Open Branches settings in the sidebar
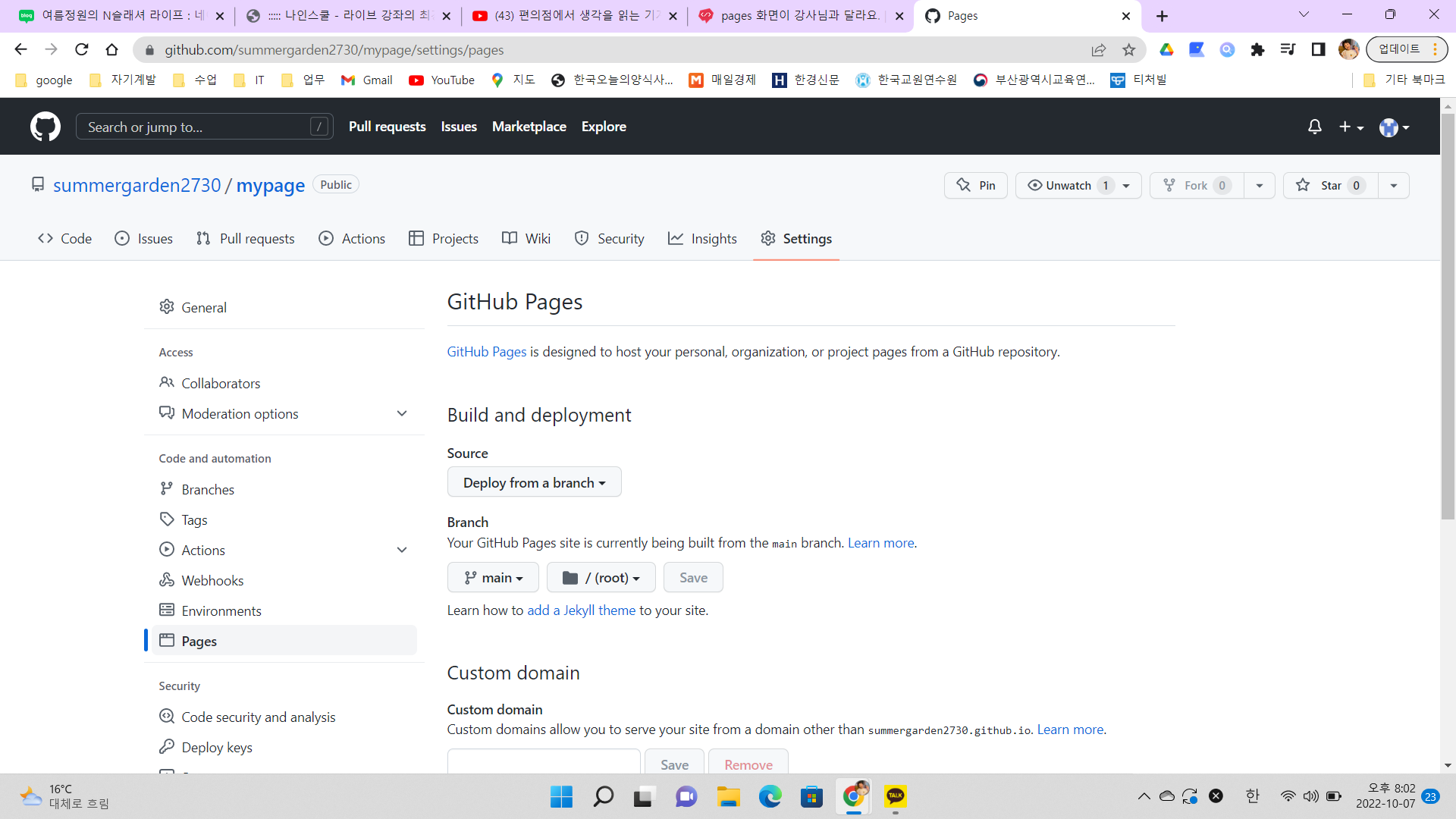Image resolution: width=1456 pixels, height=819 pixels. pyautogui.click(x=284, y=490)
